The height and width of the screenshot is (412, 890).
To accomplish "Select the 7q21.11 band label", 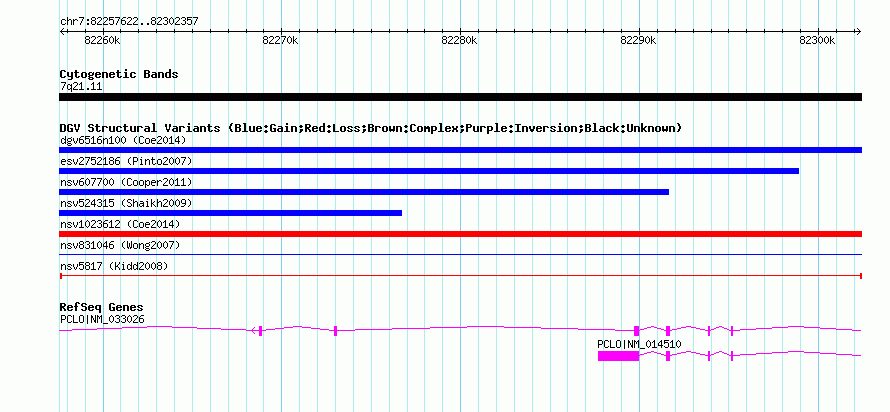I will [x=81, y=87].
